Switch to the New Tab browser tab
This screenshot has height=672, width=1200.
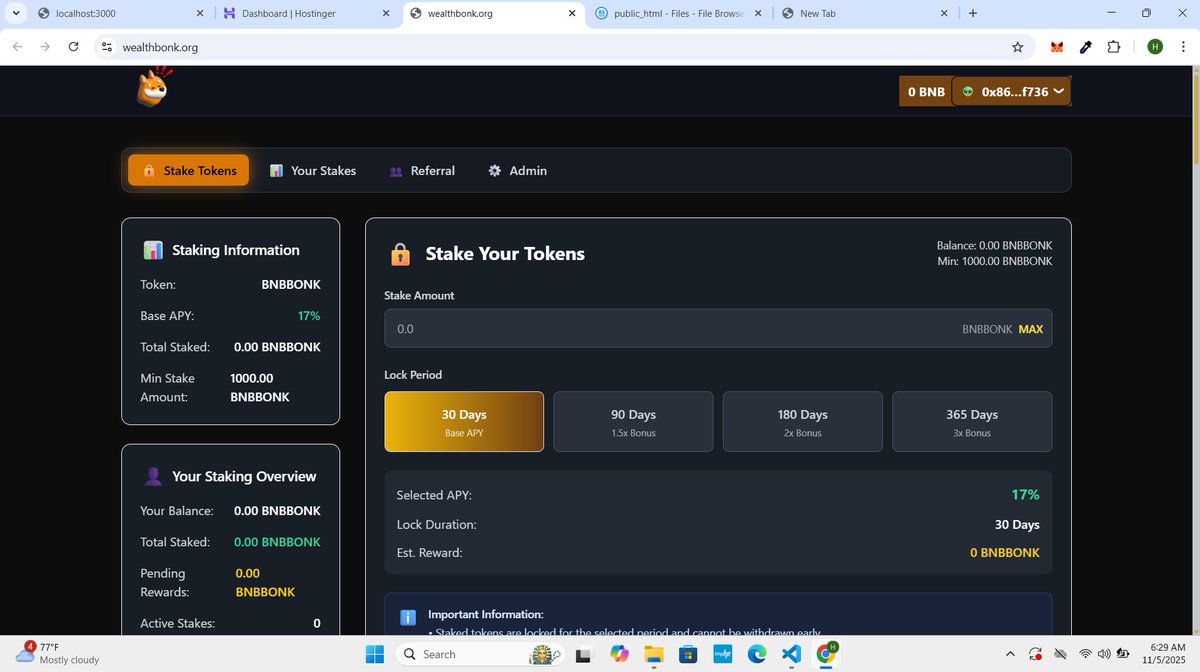[865, 14]
